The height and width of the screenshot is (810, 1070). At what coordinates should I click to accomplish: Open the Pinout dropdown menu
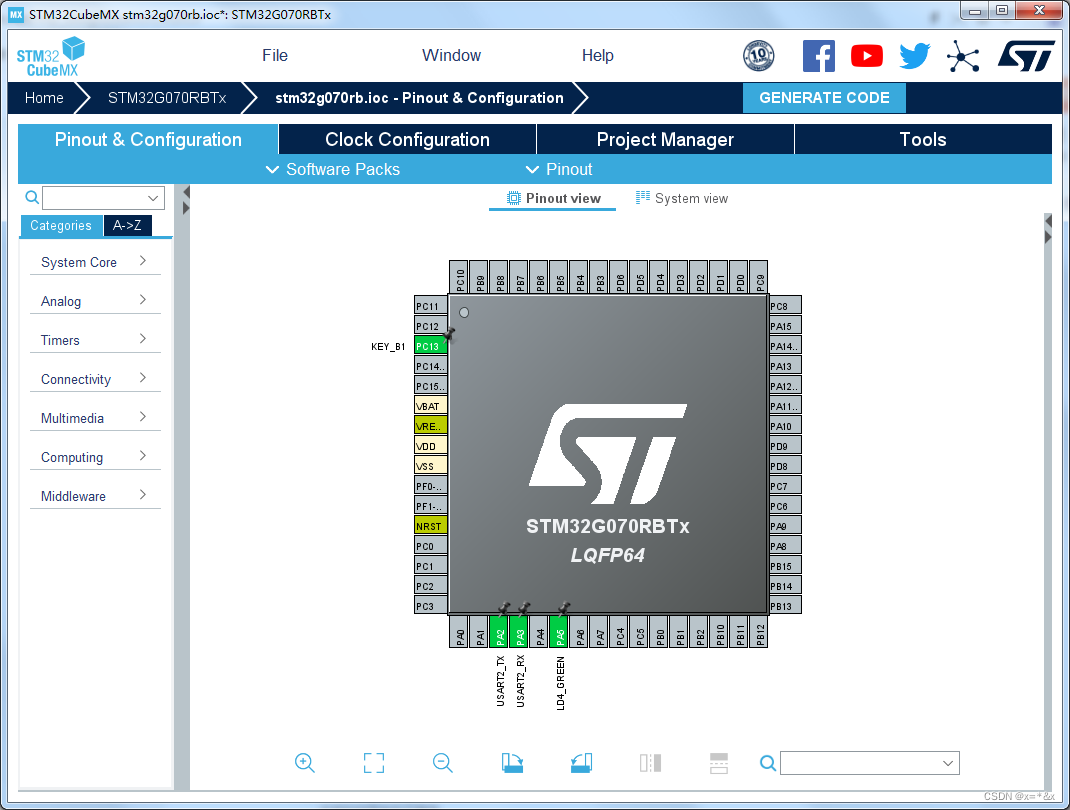coord(559,169)
